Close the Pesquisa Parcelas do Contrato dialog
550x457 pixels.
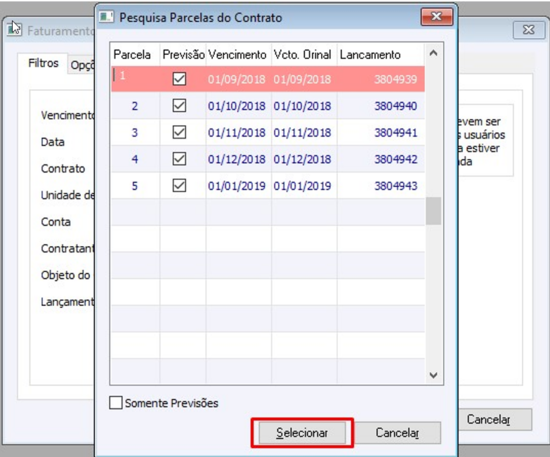436,16
